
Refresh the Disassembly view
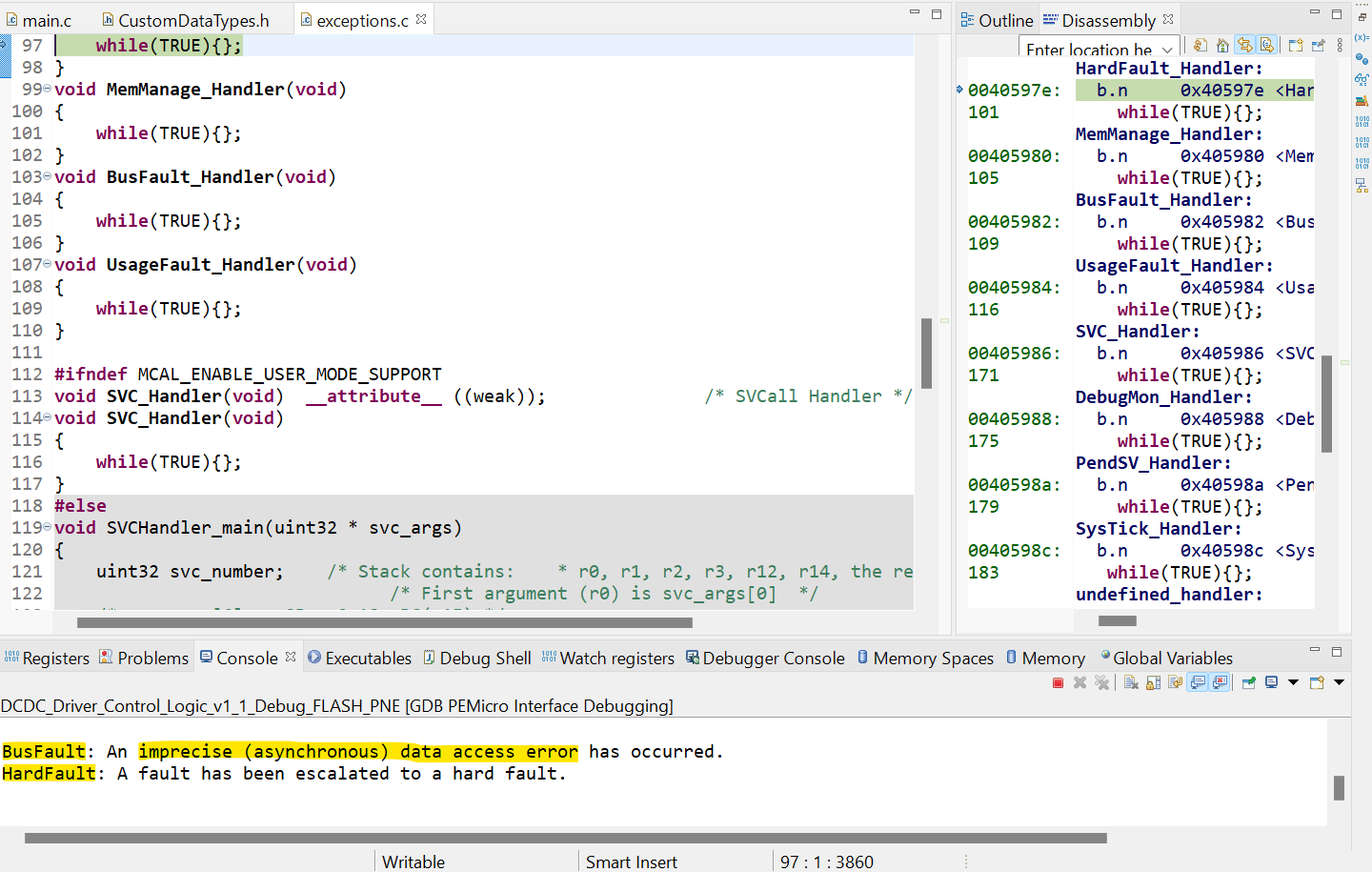tap(1200, 45)
